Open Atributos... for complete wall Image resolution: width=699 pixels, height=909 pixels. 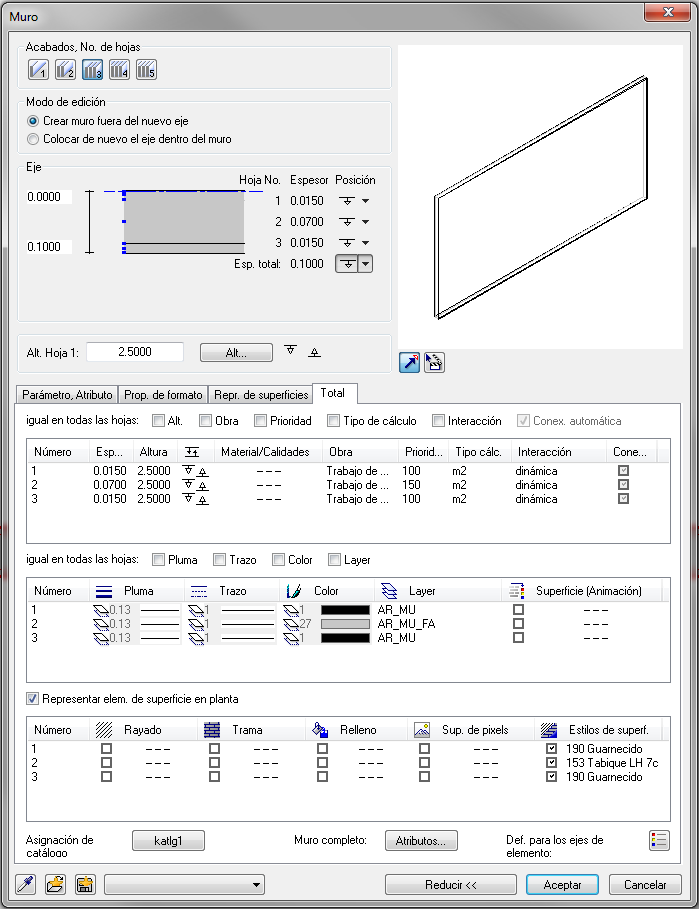421,841
